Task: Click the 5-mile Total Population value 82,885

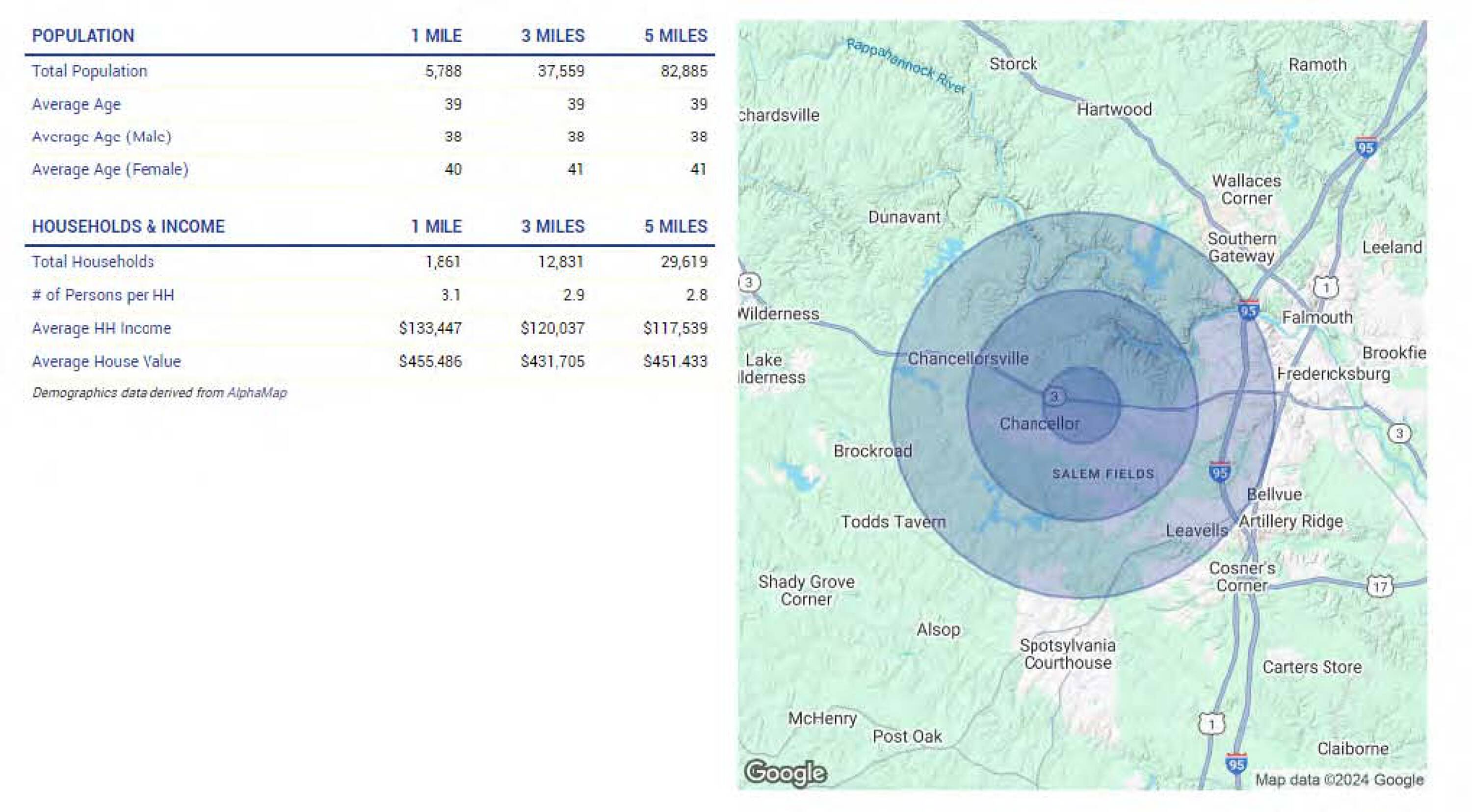Action: tap(683, 71)
